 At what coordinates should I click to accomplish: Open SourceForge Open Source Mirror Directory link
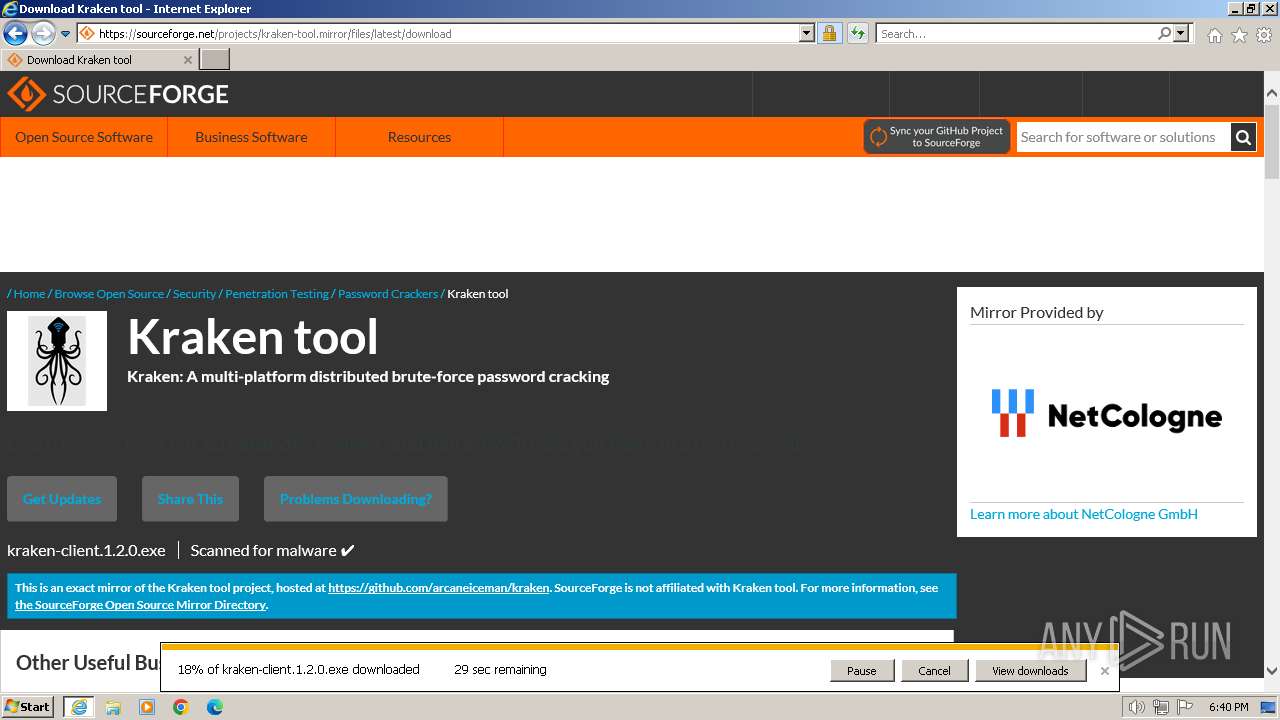[x=140, y=605]
